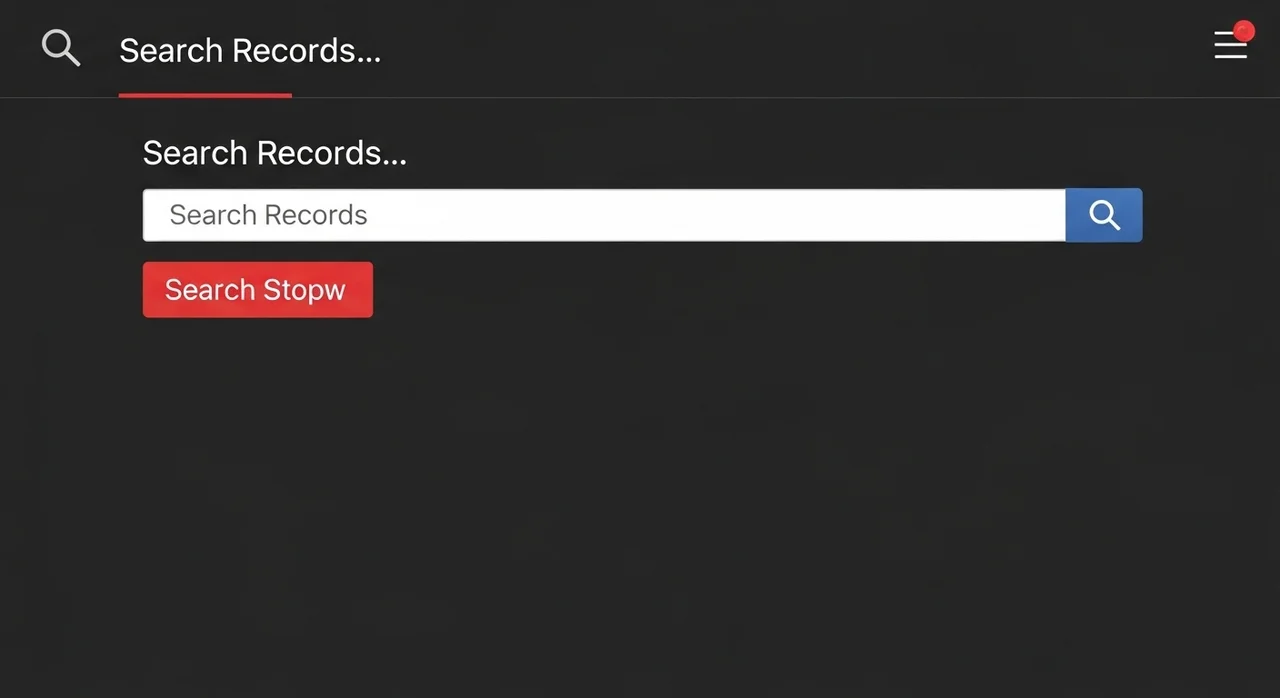Image resolution: width=1280 pixels, height=698 pixels.
Task: Click inside the Search Records input field
Action: point(604,215)
